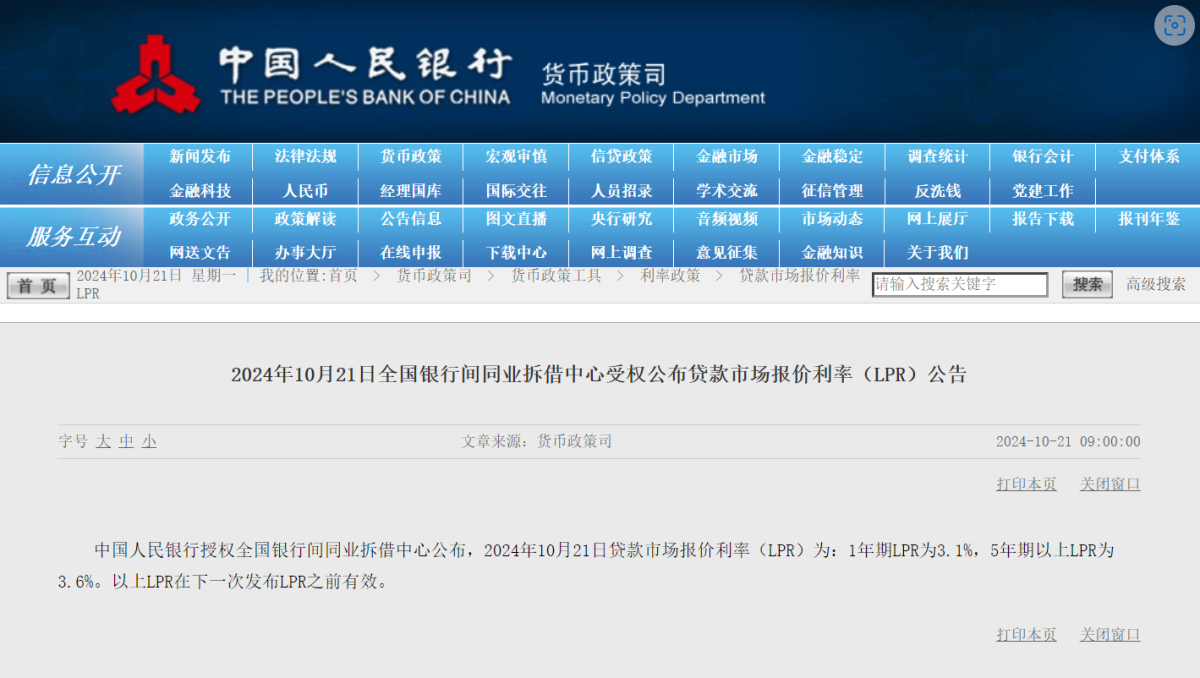The height and width of the screenshot is (678, 1200).
Task: Click the People's Bank of China red logo
Action: tap(155, 75)
